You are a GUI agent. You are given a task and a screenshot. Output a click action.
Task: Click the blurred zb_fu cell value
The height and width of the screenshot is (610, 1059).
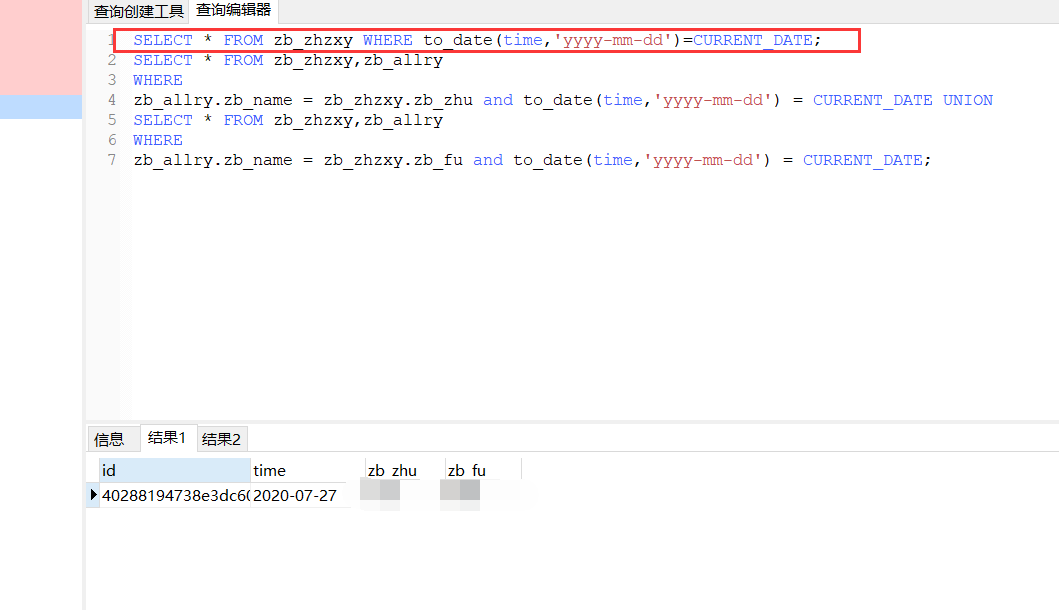[x=460, y=493]
